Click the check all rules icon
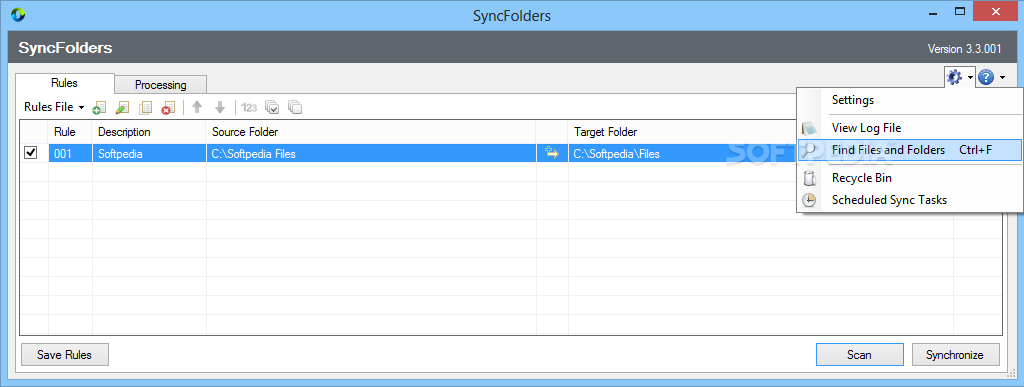This screenshot has width=1024, height=387. pos(272,108)
